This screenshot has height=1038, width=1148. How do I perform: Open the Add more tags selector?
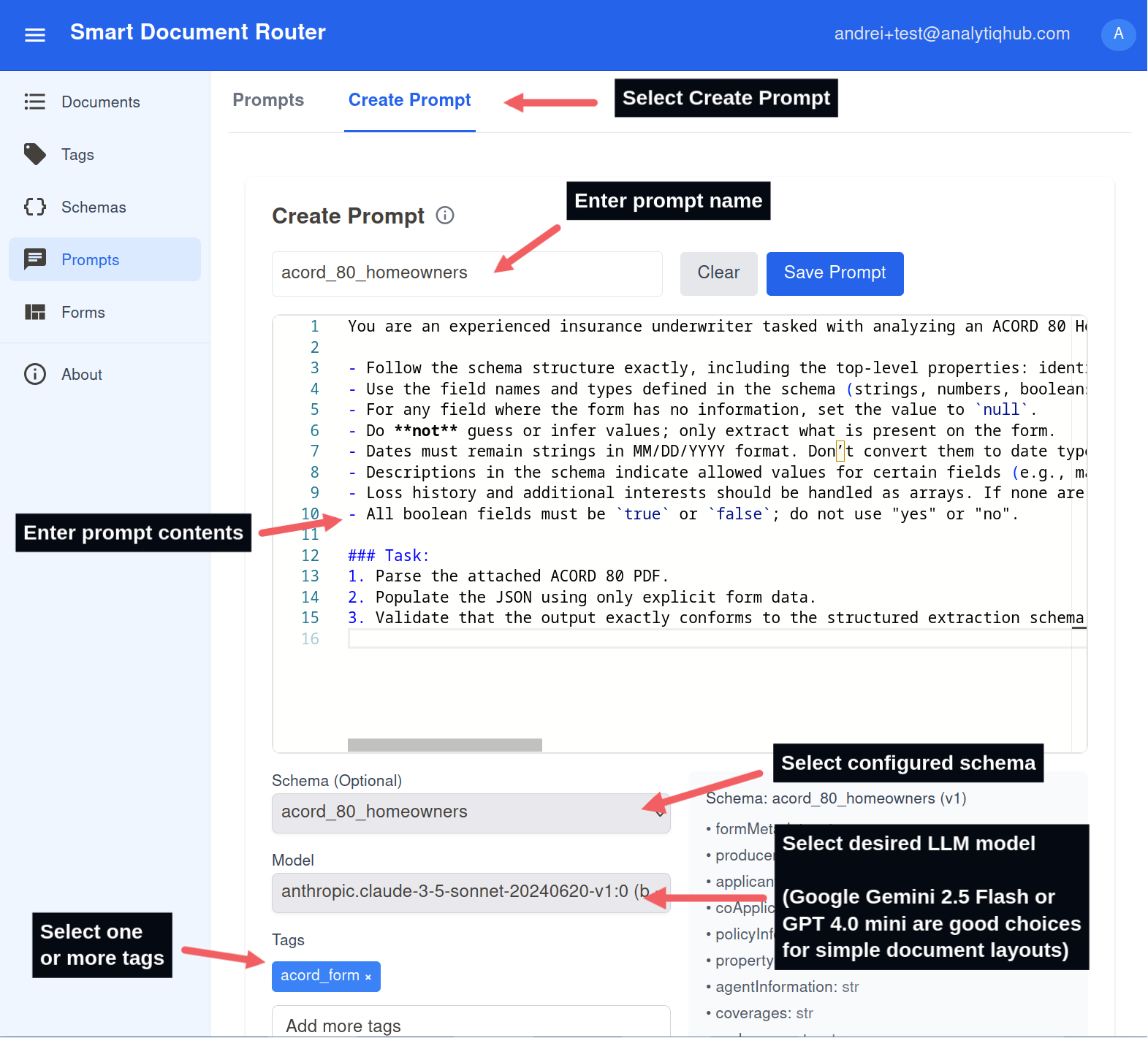[x=471, y=1025]
